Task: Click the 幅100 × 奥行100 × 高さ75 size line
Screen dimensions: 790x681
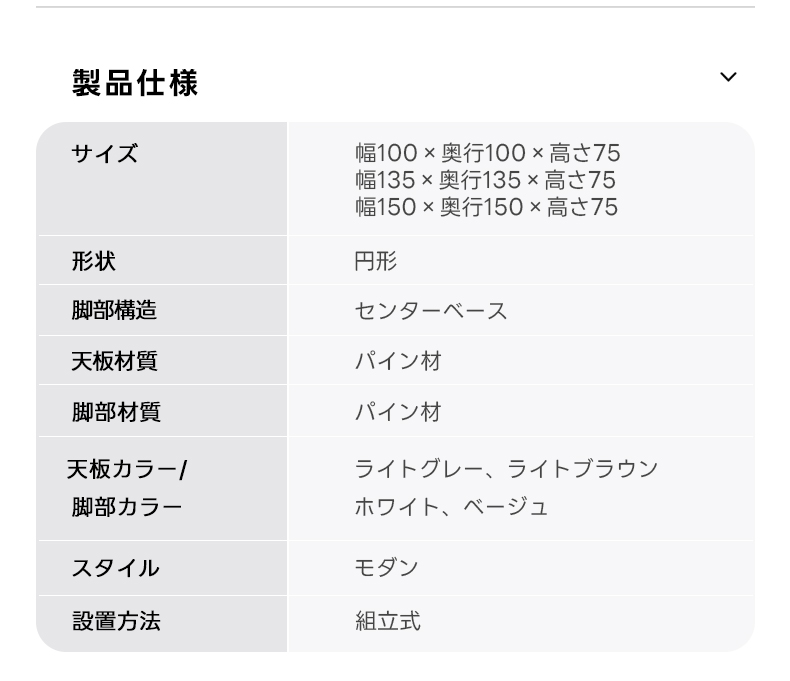Action: coord(487,153)
